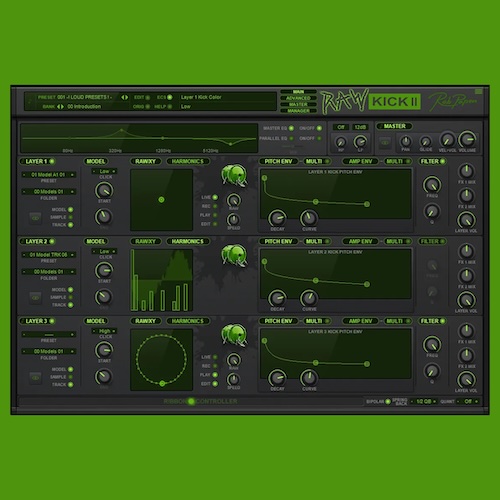The image size is (500, 500).
Task: Open Layer 3 click type selector 'High'
Action: (104, 331)
